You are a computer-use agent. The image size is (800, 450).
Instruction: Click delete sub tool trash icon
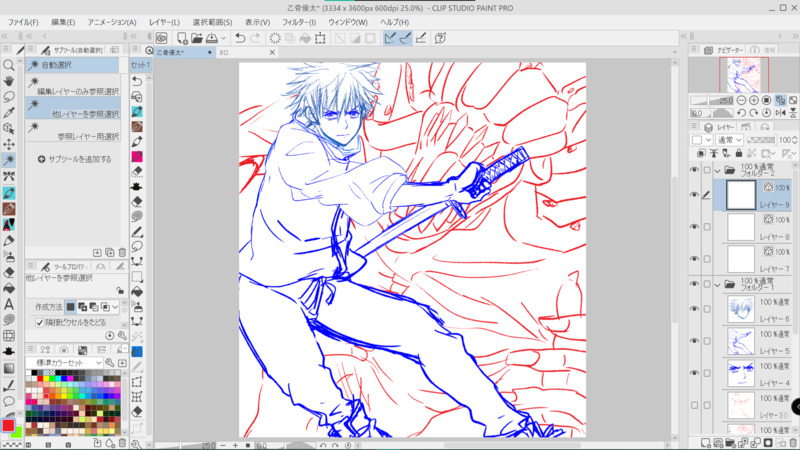122,253
